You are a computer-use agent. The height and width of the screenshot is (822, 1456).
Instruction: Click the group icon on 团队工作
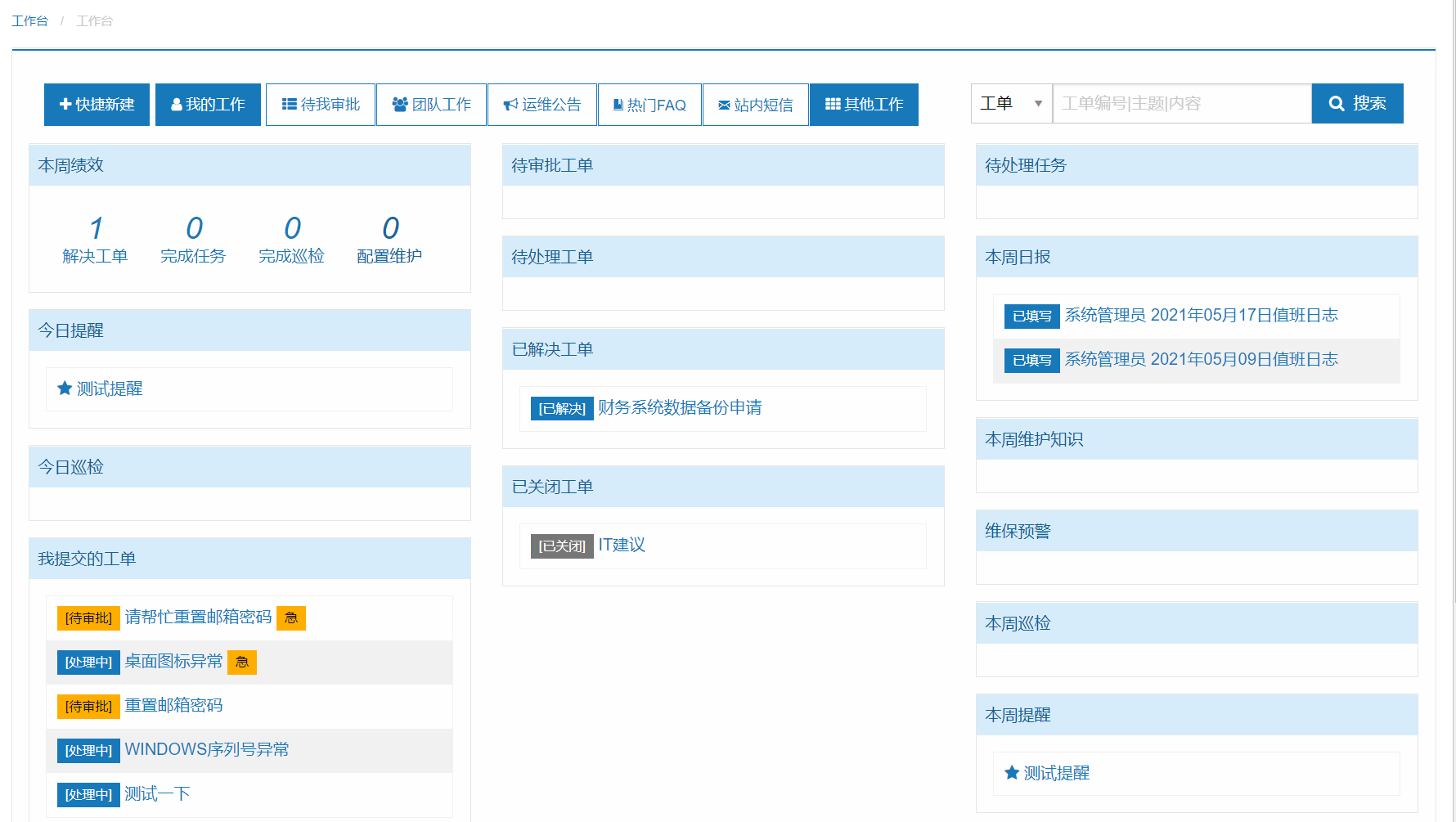(400, 105)
